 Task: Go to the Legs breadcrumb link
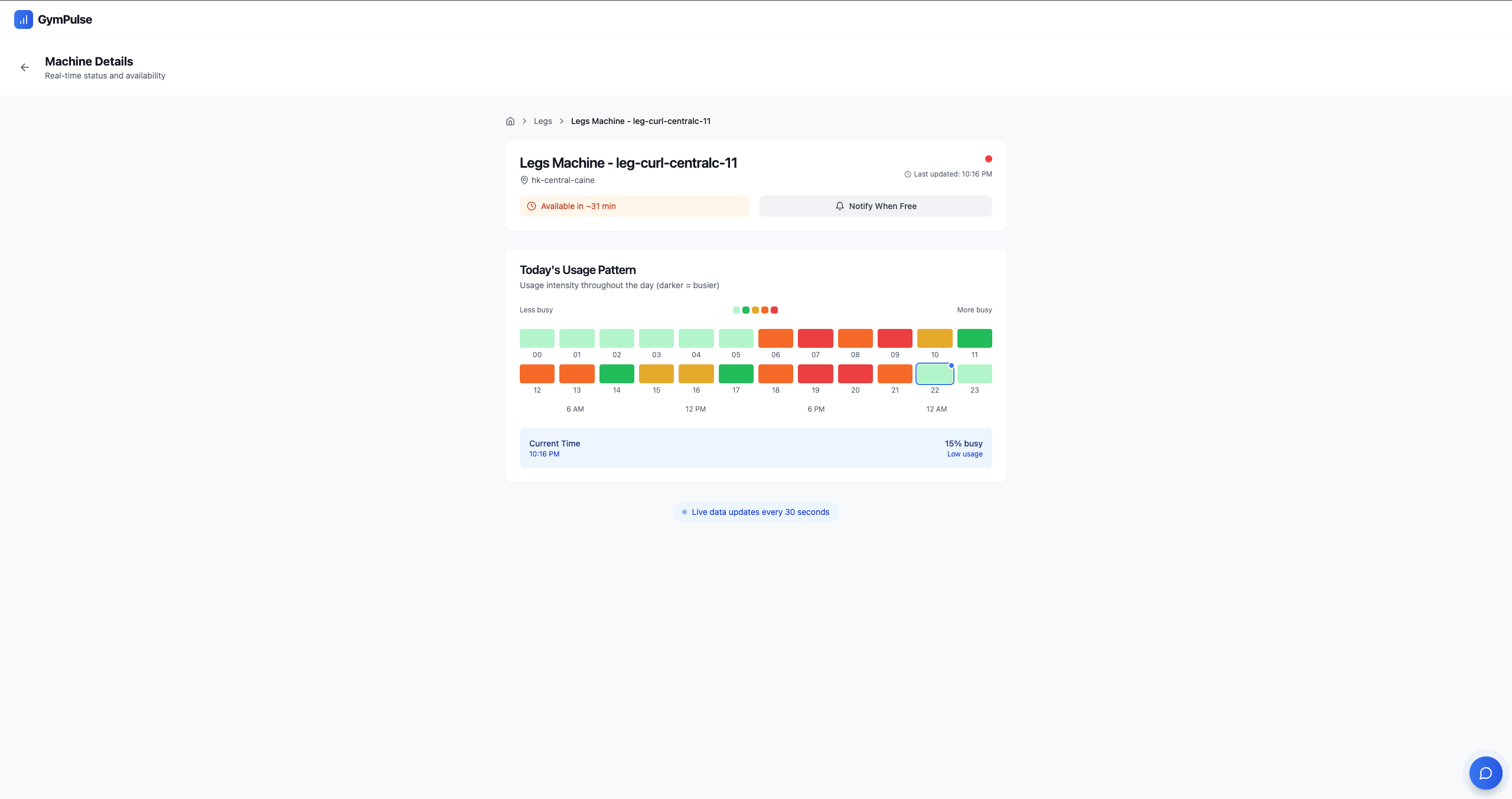point(543,121)
